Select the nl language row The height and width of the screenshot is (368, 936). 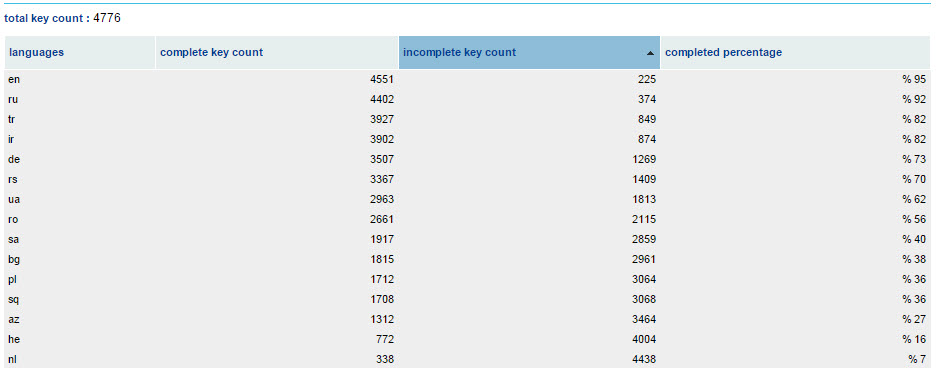point(467,359)
